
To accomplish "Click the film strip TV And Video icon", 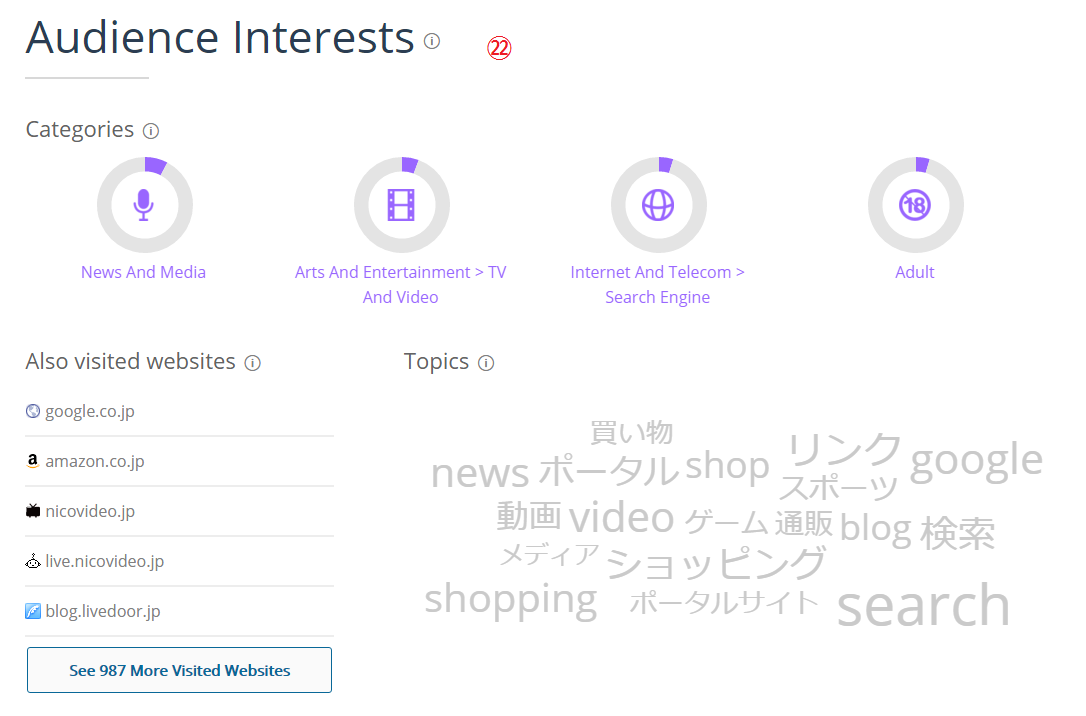I will [402, 205].
